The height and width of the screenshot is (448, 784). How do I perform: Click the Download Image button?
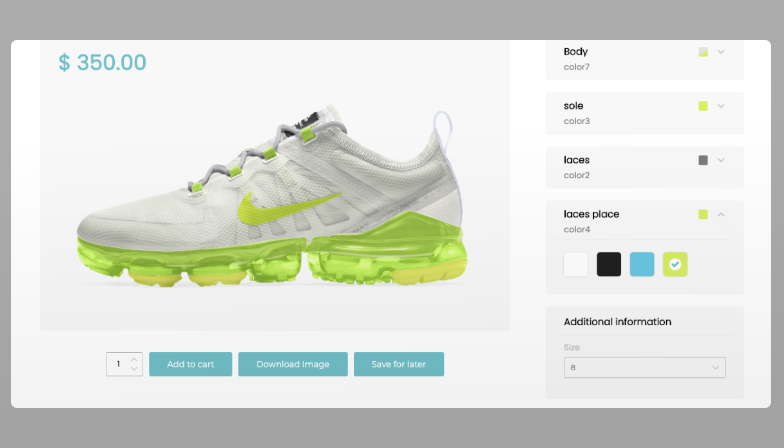point(293,364)
